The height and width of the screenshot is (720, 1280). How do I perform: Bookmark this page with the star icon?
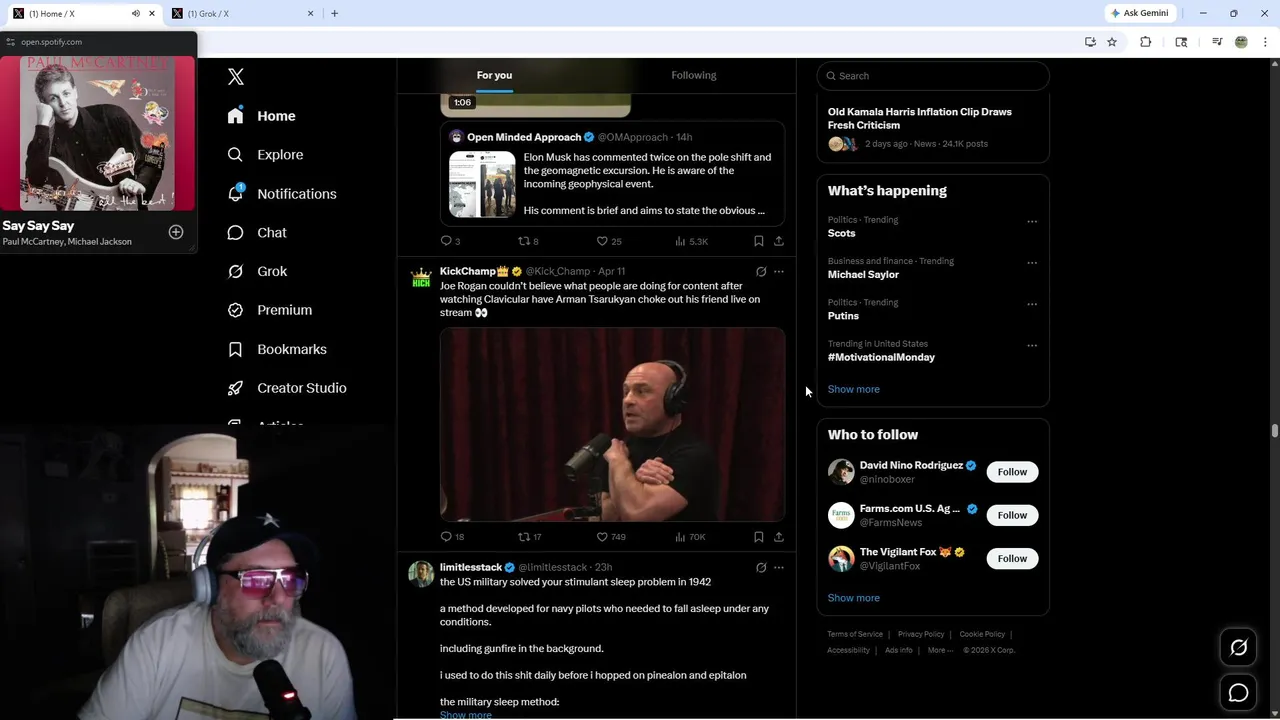coord(1111,42)
